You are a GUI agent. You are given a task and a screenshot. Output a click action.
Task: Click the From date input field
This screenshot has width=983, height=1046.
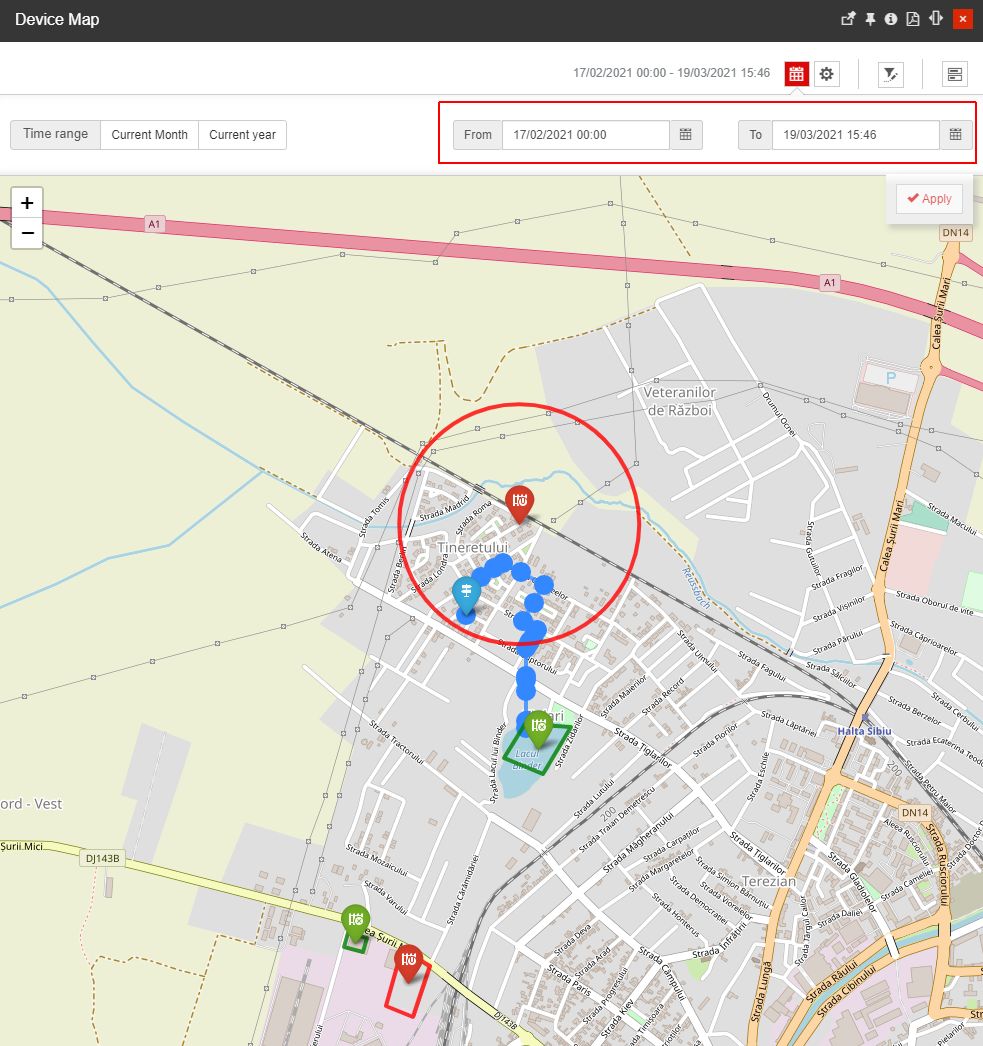coord(585,135)
